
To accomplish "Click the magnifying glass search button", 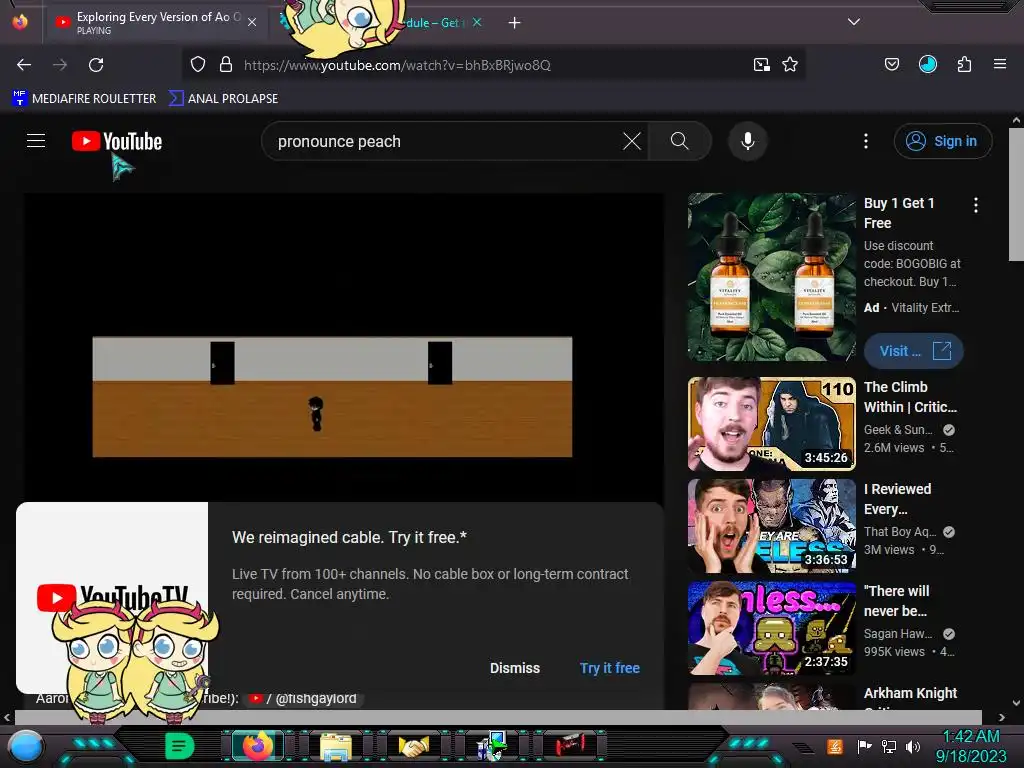I will [x=679, y=141].
